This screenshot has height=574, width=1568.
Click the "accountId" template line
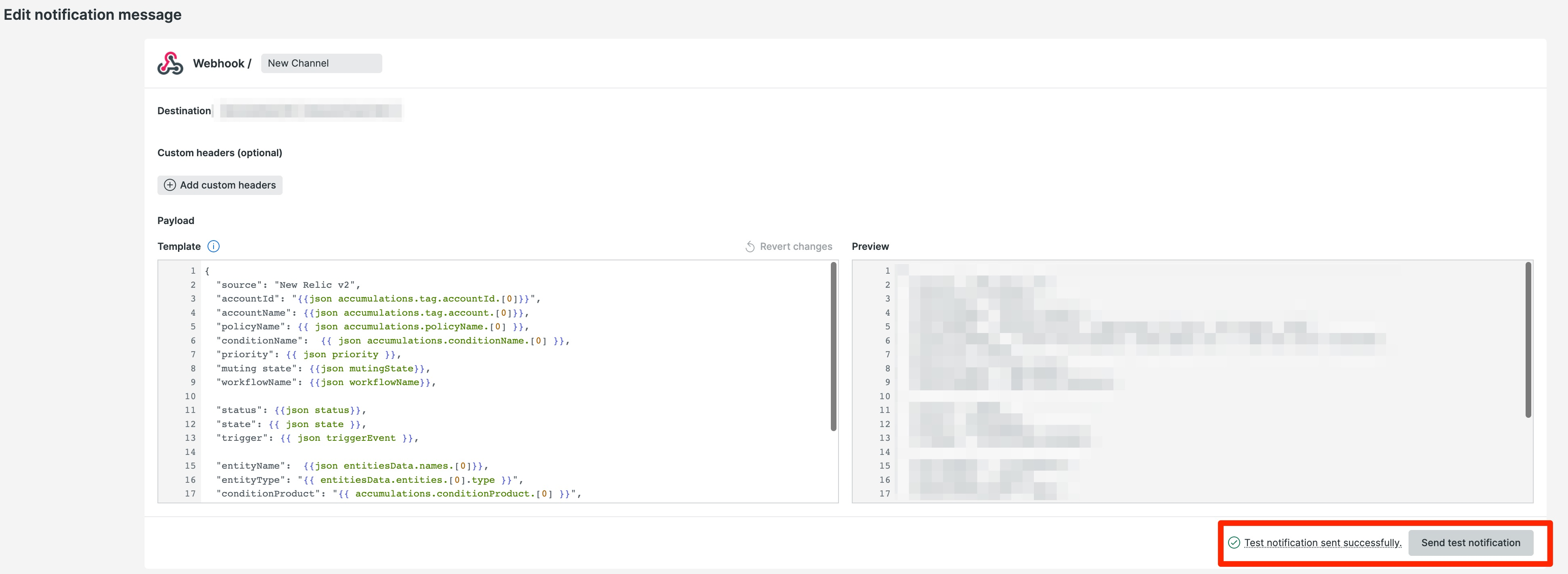[378, 299]
